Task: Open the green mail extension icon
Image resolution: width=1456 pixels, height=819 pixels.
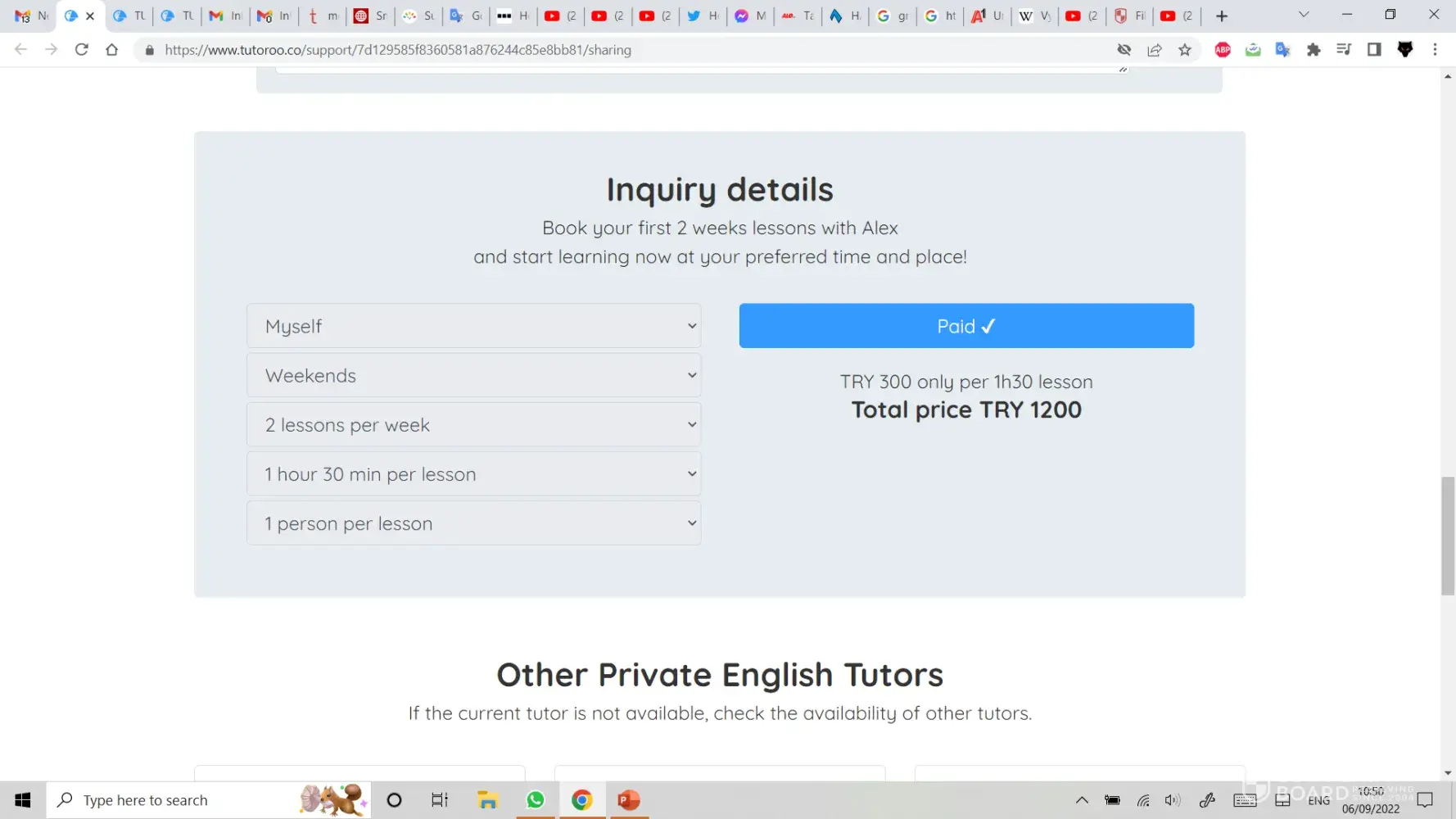Action: click(x=1253, y=50)
